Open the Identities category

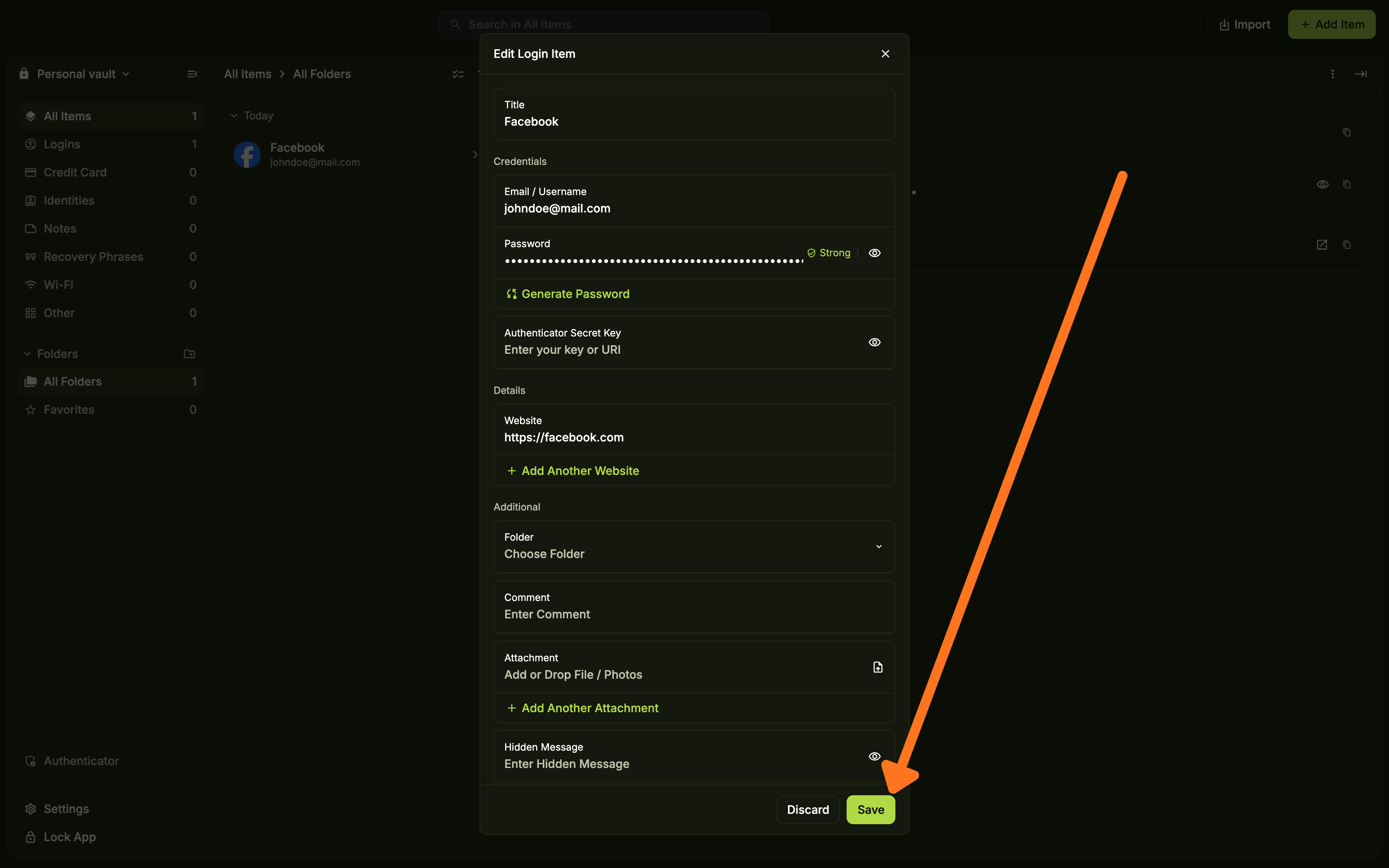pyautogui.click(x=110, y=200)
